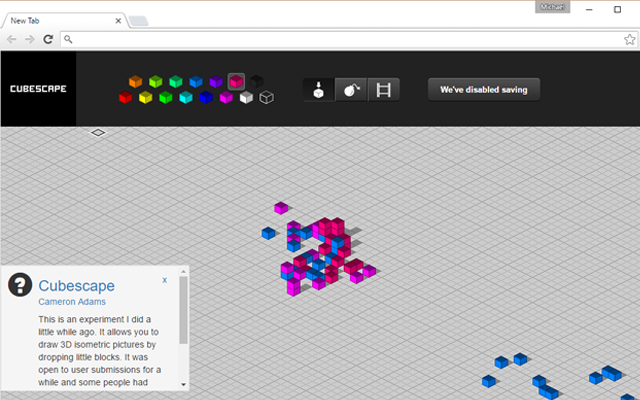
Task: Click the question mark help icon
Action: (20, 284)
